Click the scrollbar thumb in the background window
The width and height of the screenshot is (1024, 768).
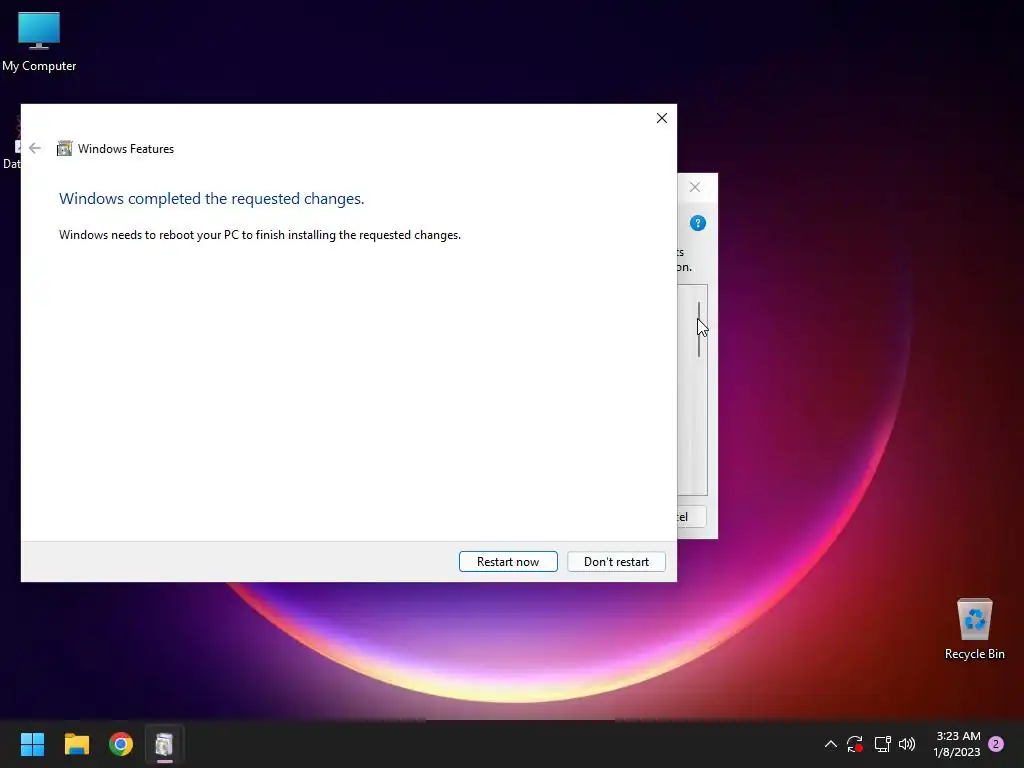[699, 329]
